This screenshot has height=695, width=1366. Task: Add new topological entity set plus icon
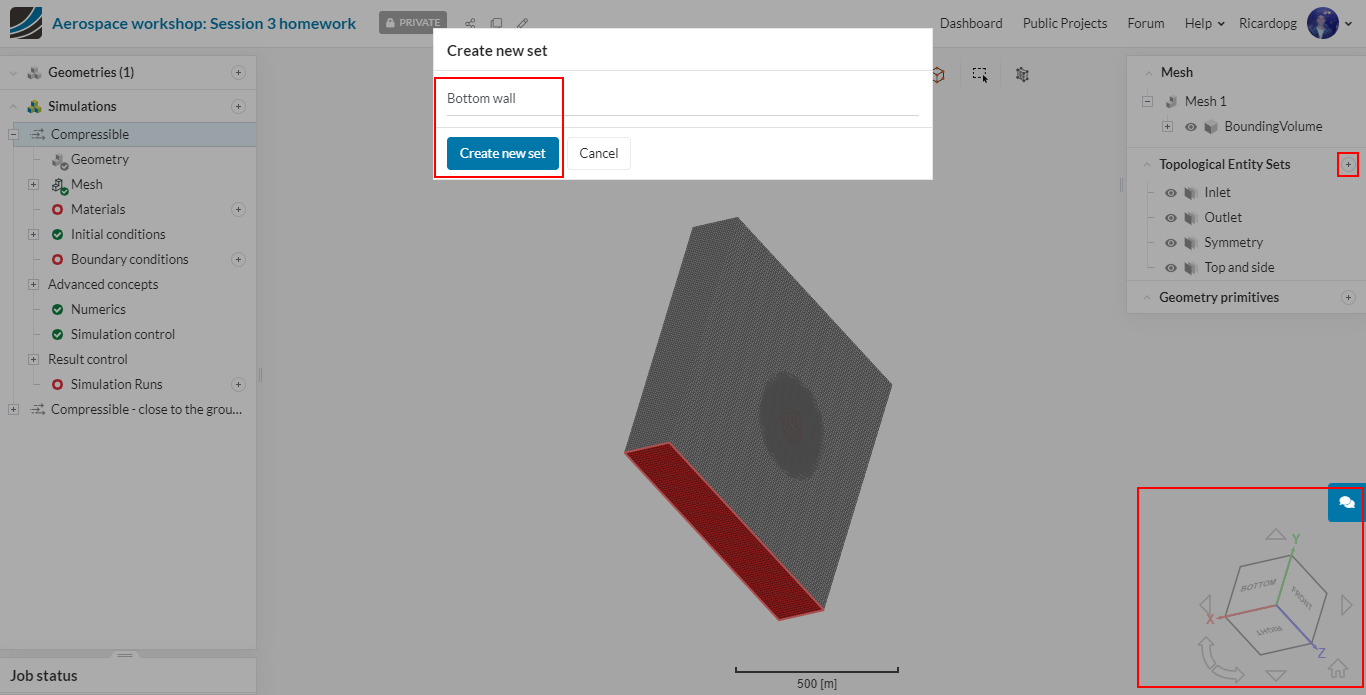(1348, 164)
